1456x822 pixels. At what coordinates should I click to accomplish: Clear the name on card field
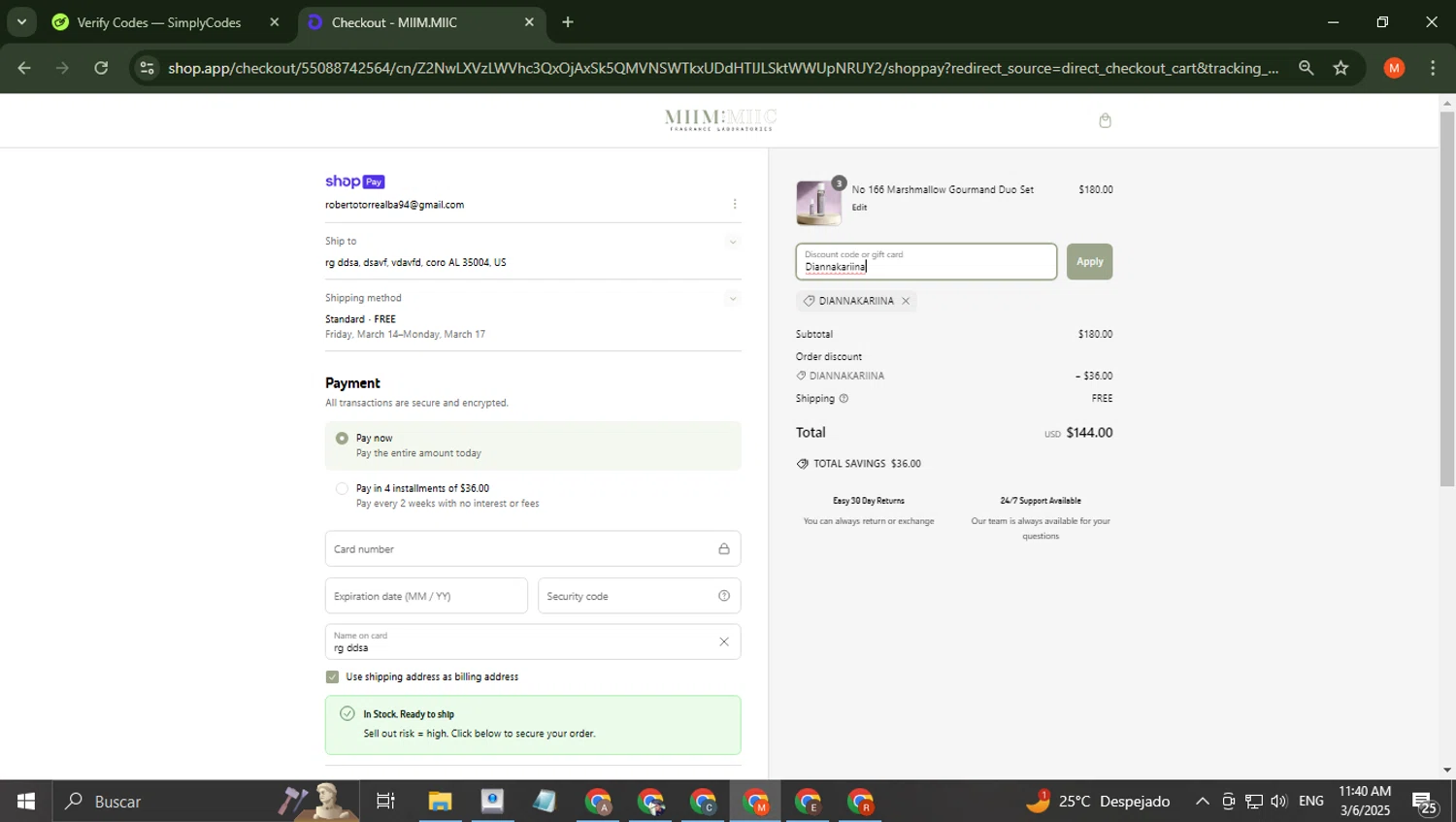point(723,641)
